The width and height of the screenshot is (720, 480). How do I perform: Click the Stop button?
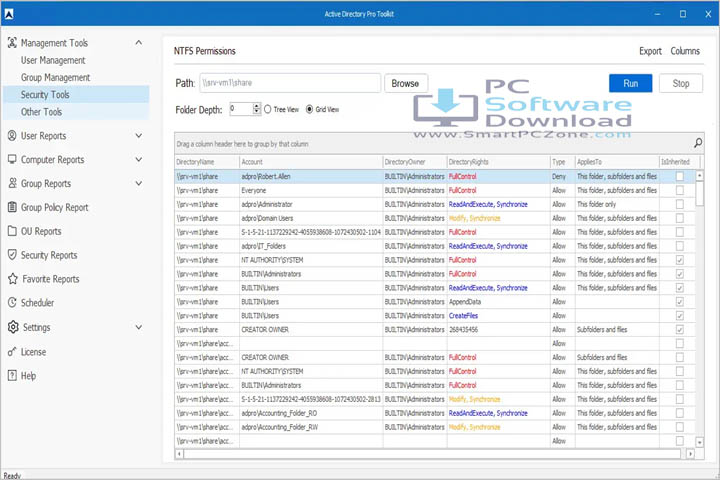[681, 83]
